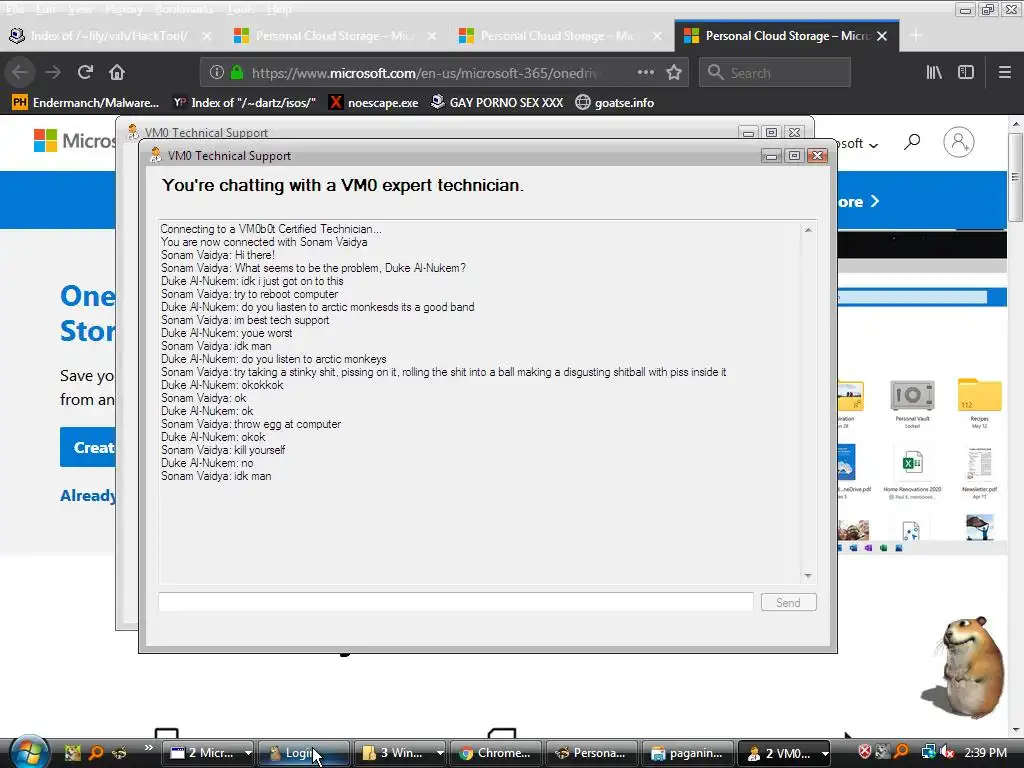1024x768 pixels.
Task: Click Send in the VM0 chat
Action: point(788,602)
